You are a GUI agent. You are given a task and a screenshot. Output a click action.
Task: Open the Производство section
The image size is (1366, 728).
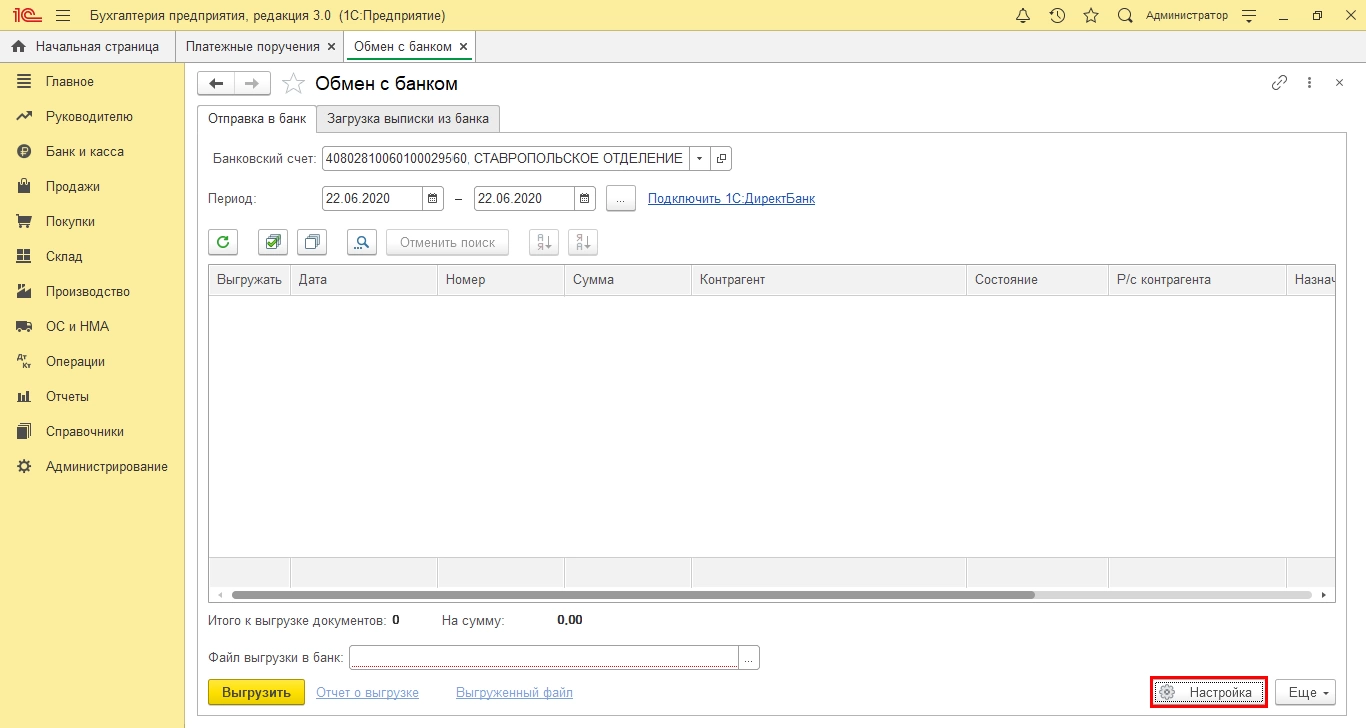[88, 292]
